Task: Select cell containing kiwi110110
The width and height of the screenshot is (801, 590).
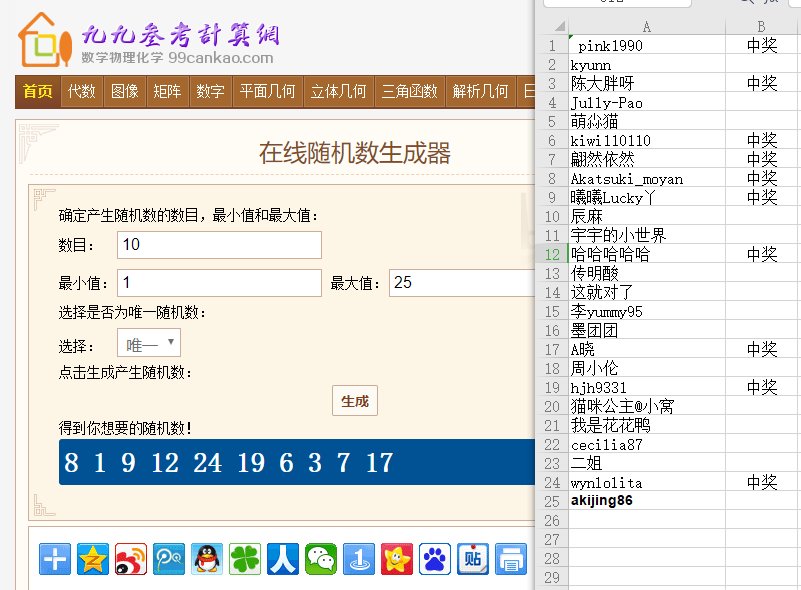Action: coord(647,140)
